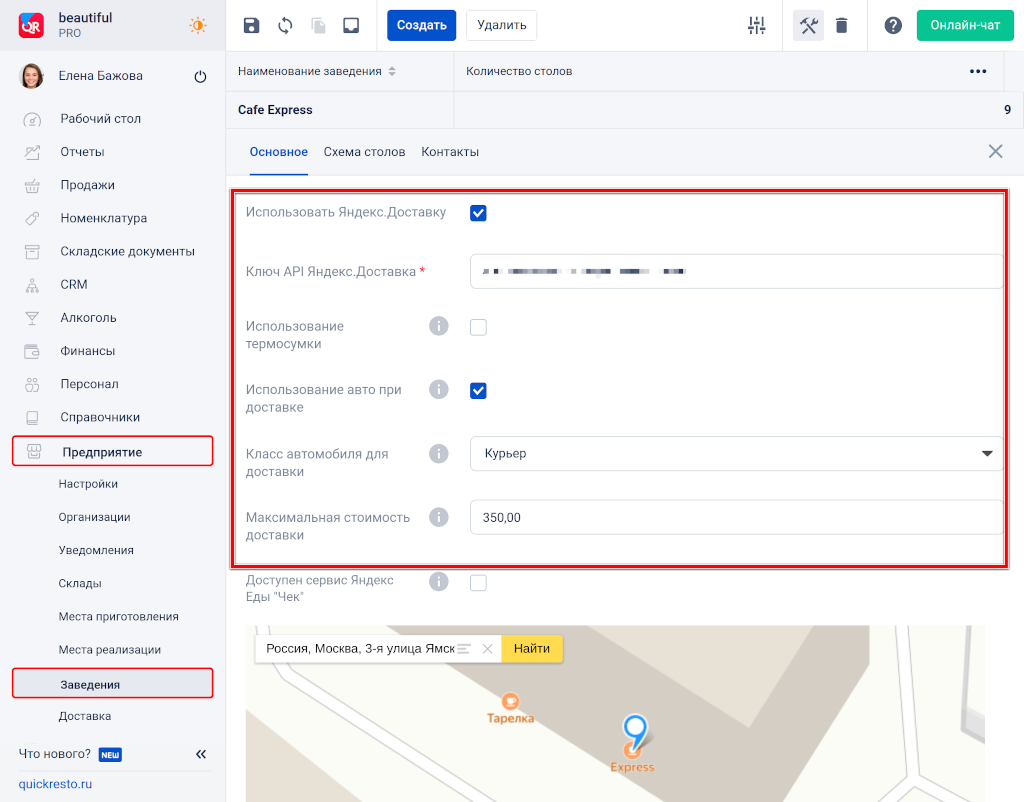Uncheck Использовать Яндекс.Доставку checkbox

pos(478,213)
